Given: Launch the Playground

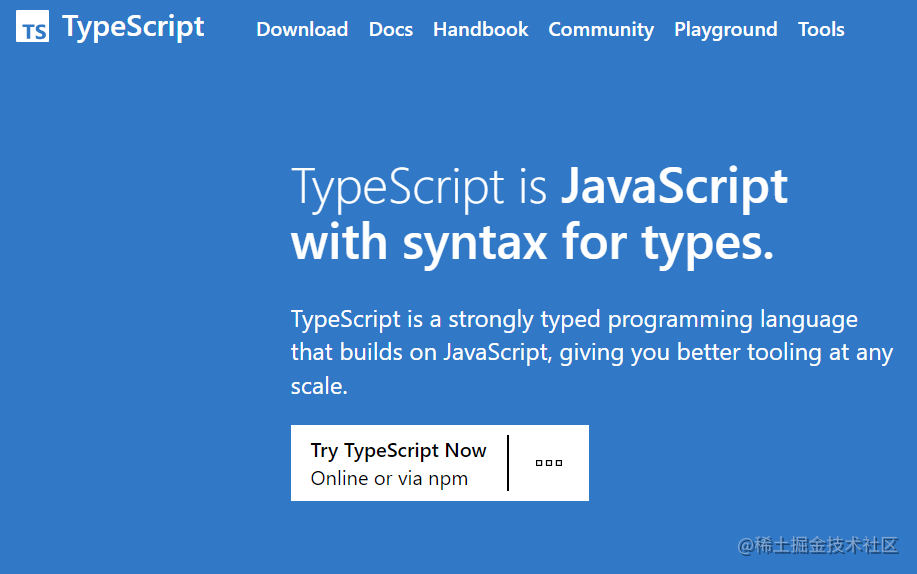Looking at the screenshot, I should point(726,30).
